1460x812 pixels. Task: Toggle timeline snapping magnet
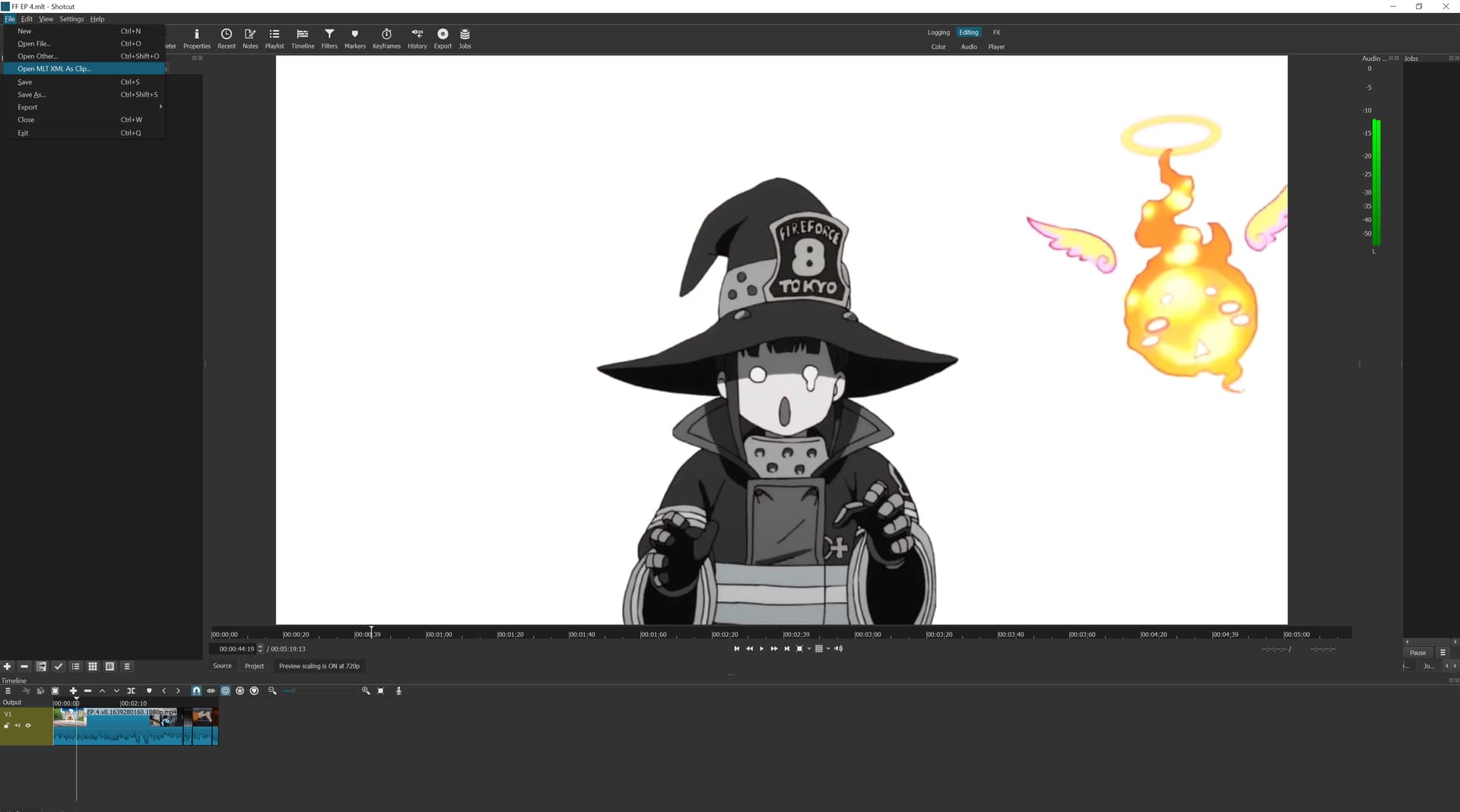coord(196,691)
